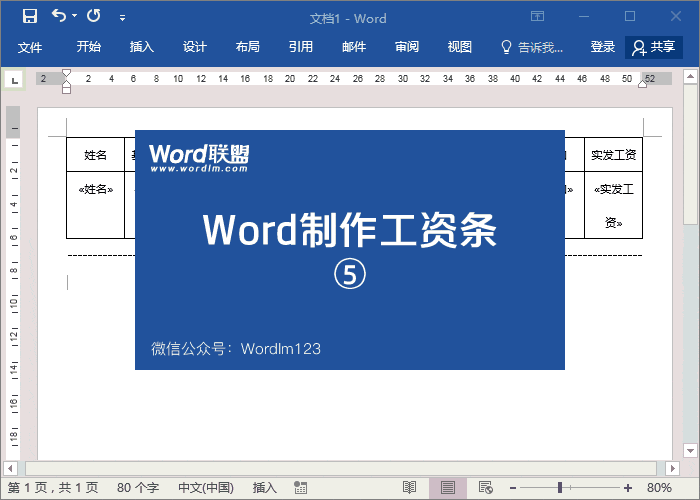700x500 pixels.
Task: Open the 邮件 mailings tab
Action: click(354, 46)
